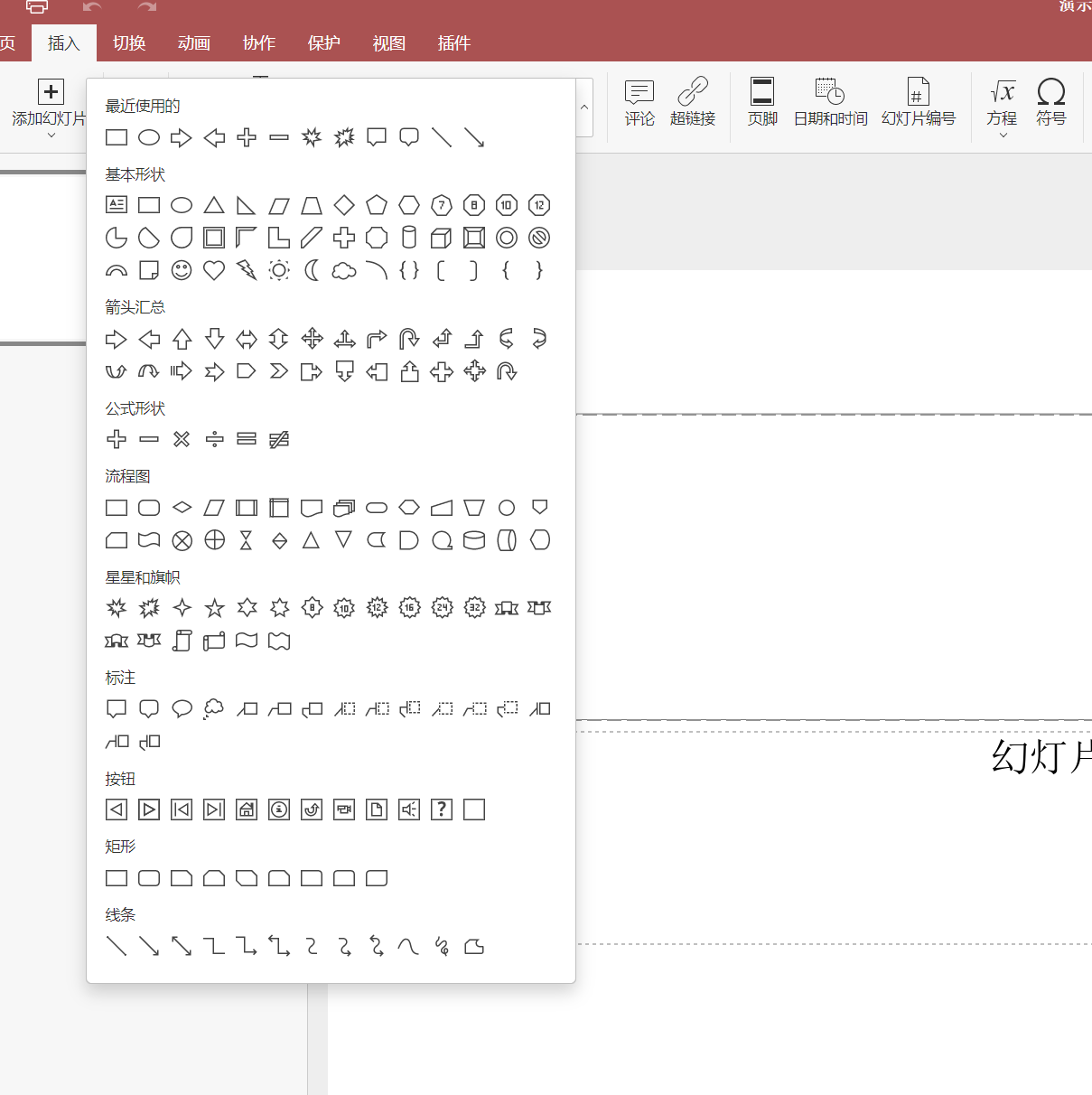
Task: Pick the blank action button shape
Action: pos(474,810)
